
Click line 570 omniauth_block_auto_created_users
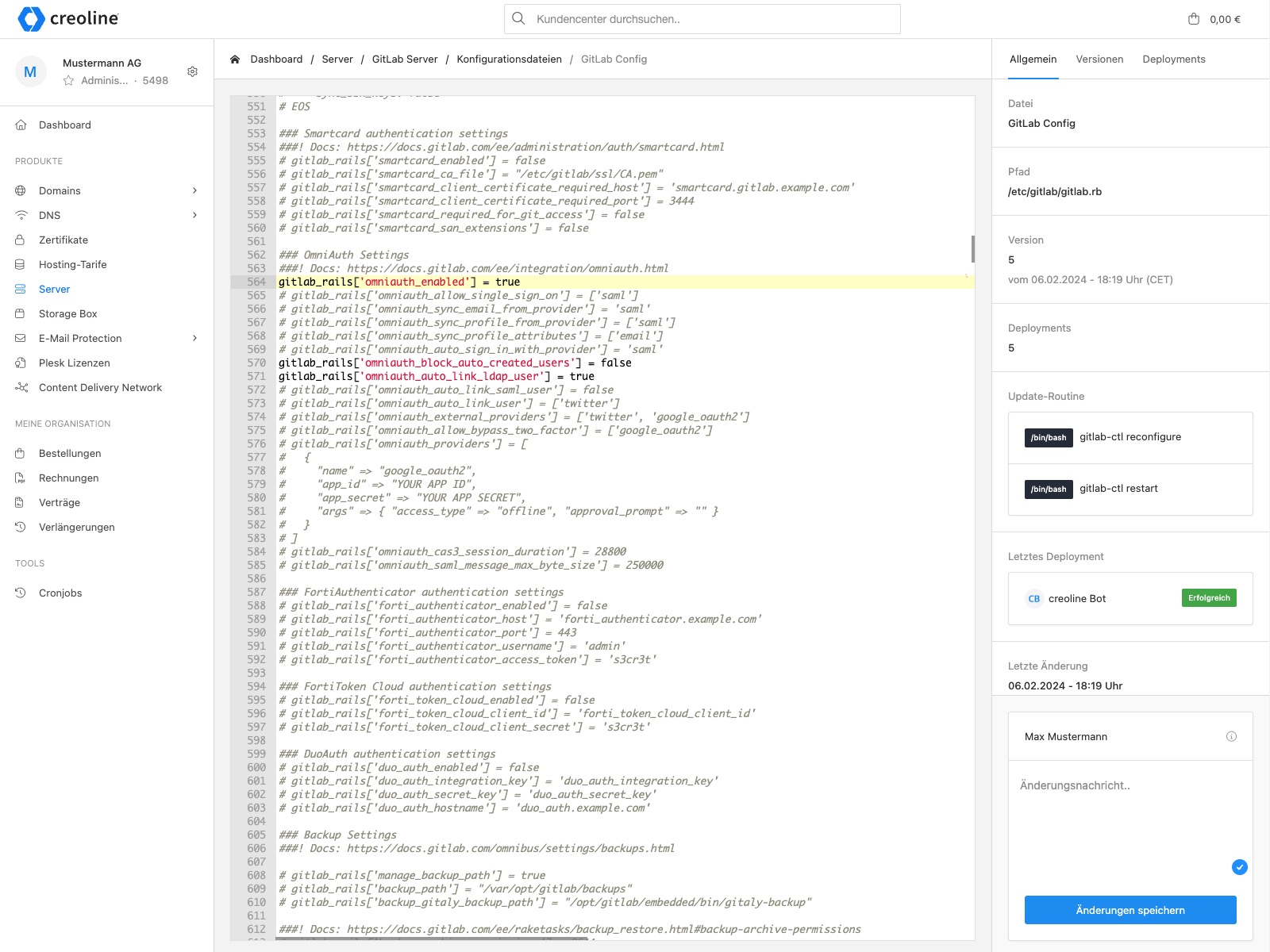pyautogui.click(x=455, y=363)
